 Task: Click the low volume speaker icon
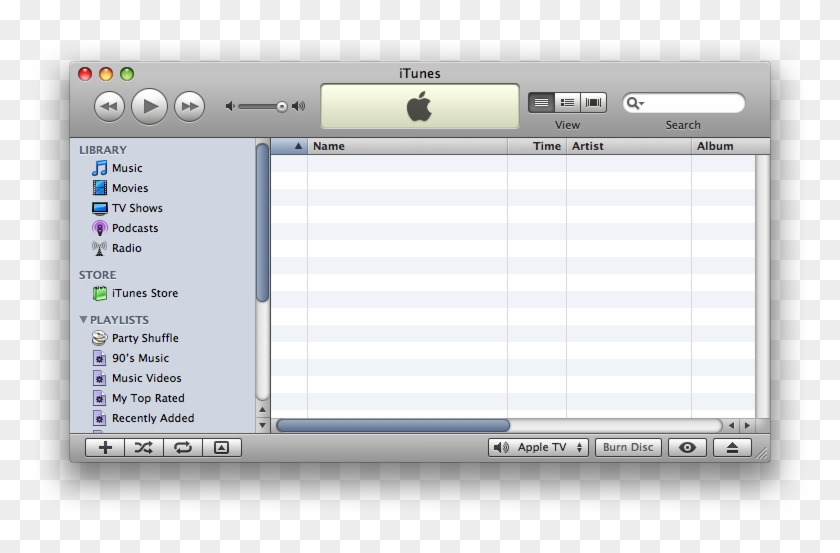click(x=230, y=106)
